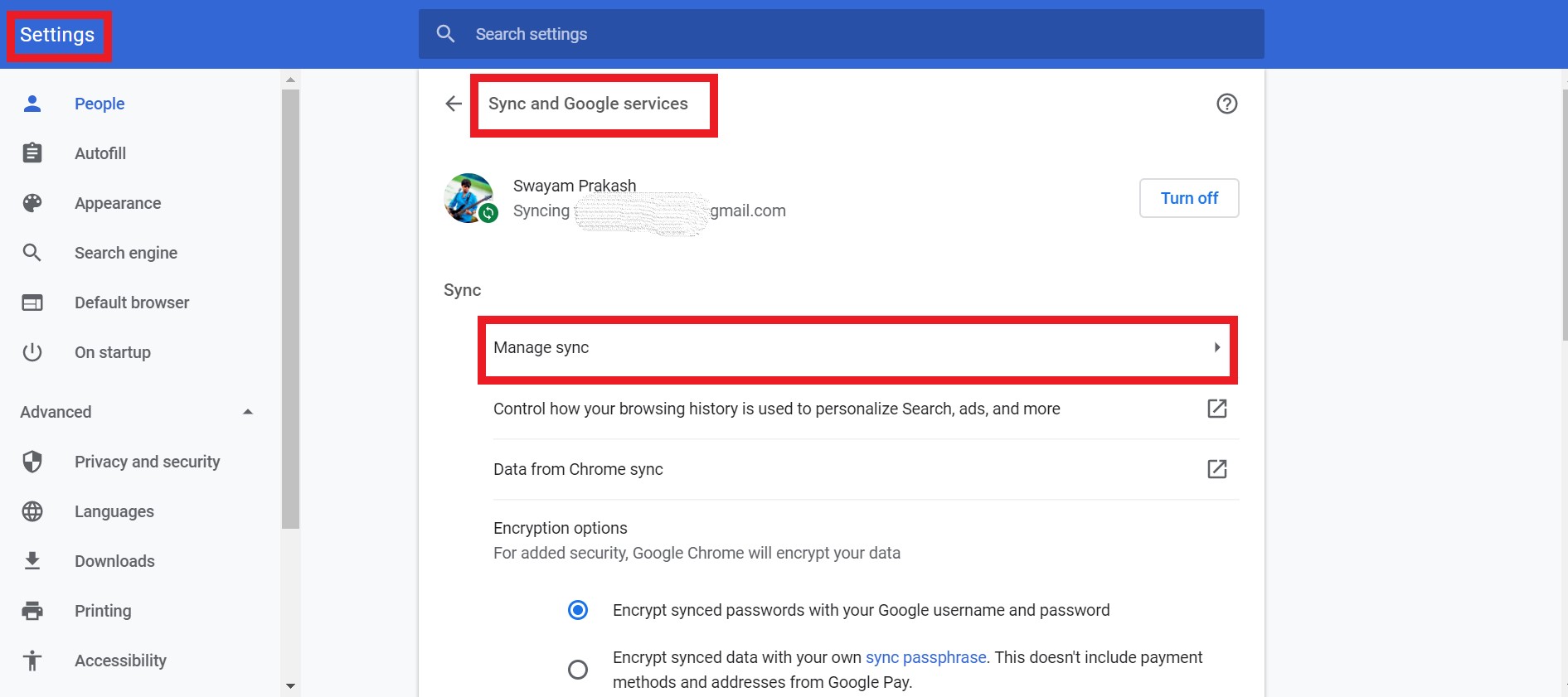Click the sidebar scrollbar up arrow
The image size is (1568, 697).
pyautogui.click(x=290, y=80)
